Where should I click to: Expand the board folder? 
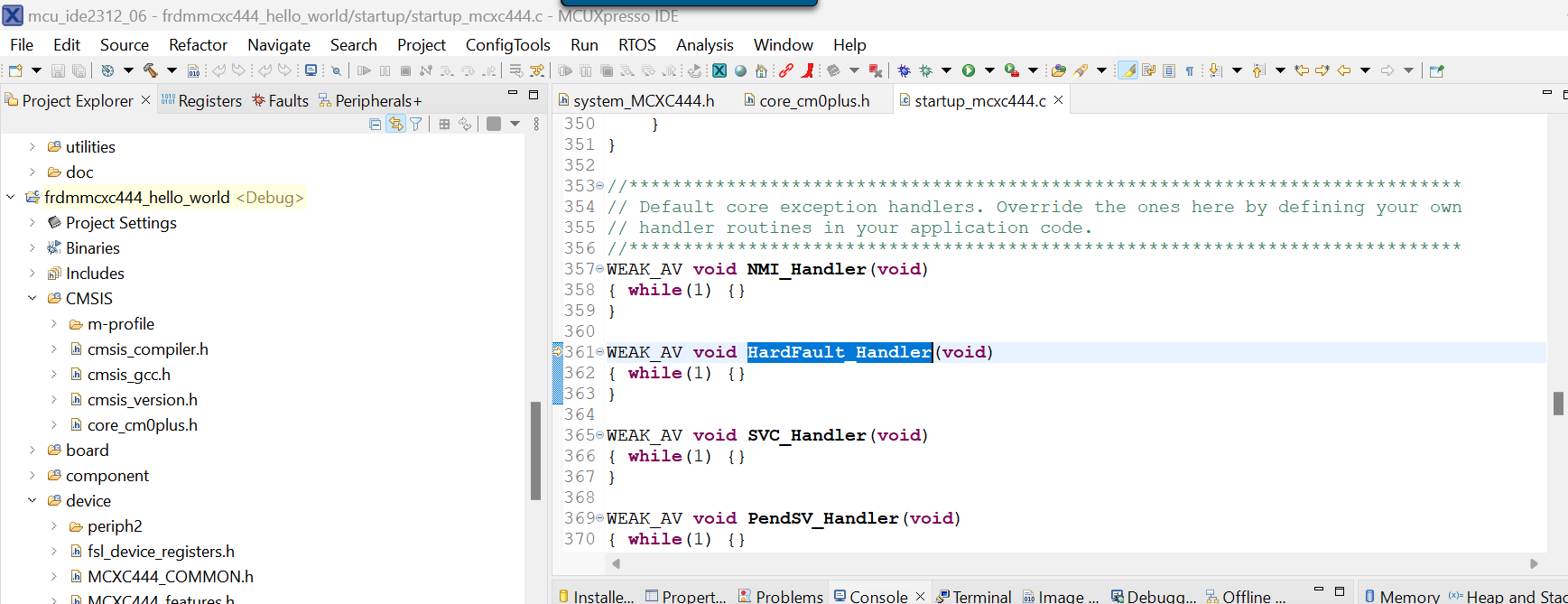click(32, 451)
